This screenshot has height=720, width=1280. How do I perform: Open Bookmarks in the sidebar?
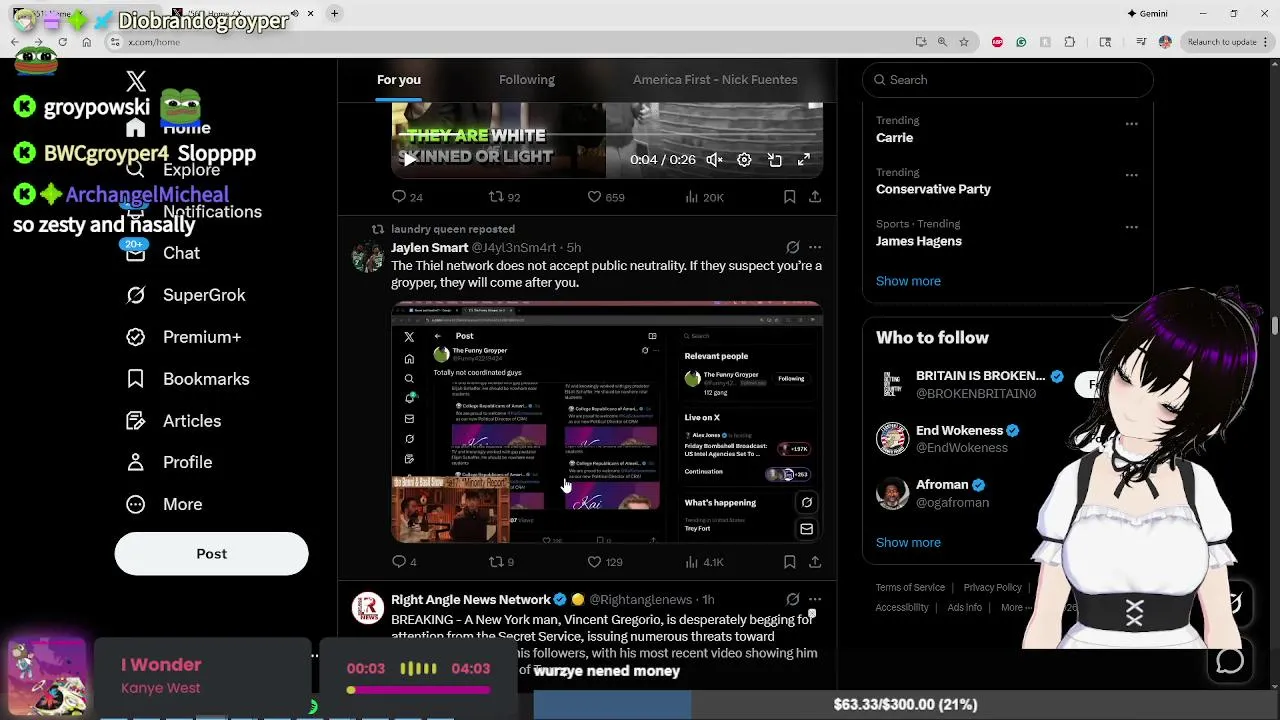click(188, 379)
